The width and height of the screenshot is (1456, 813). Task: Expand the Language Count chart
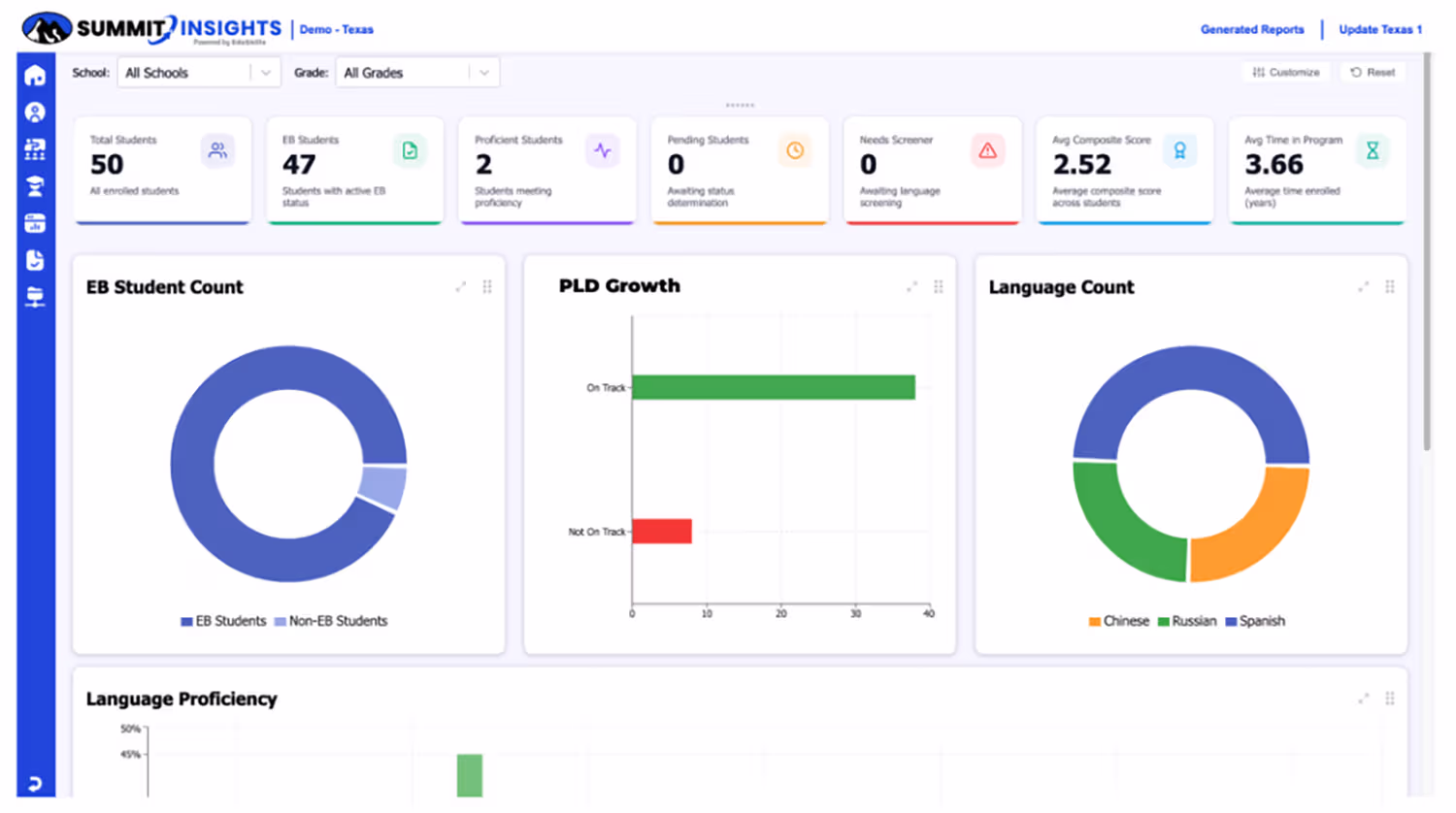coord(1364,286)
